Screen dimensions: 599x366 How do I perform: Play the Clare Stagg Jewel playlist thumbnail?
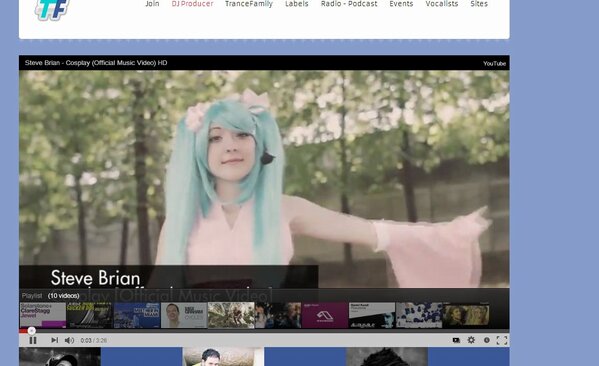coord(43,315)
